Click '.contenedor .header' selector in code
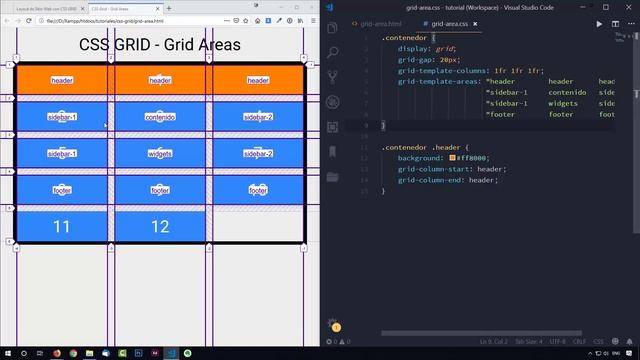 421,147
